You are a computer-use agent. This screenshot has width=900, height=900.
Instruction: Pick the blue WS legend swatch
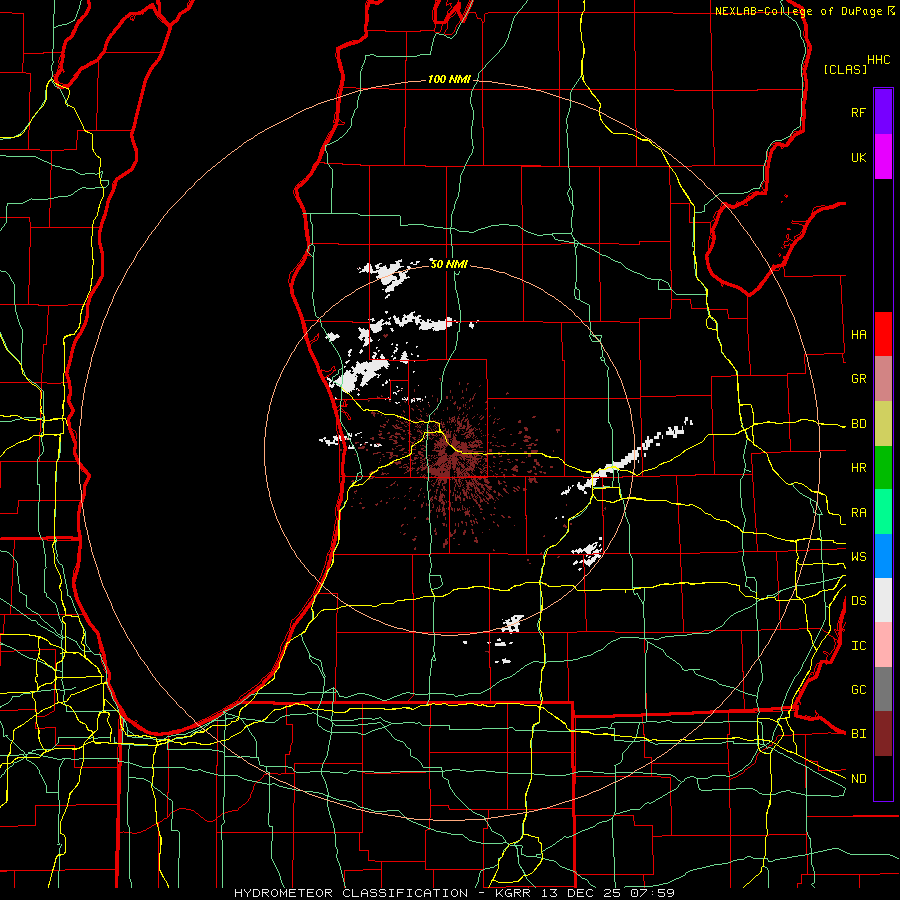coord(883,556)
